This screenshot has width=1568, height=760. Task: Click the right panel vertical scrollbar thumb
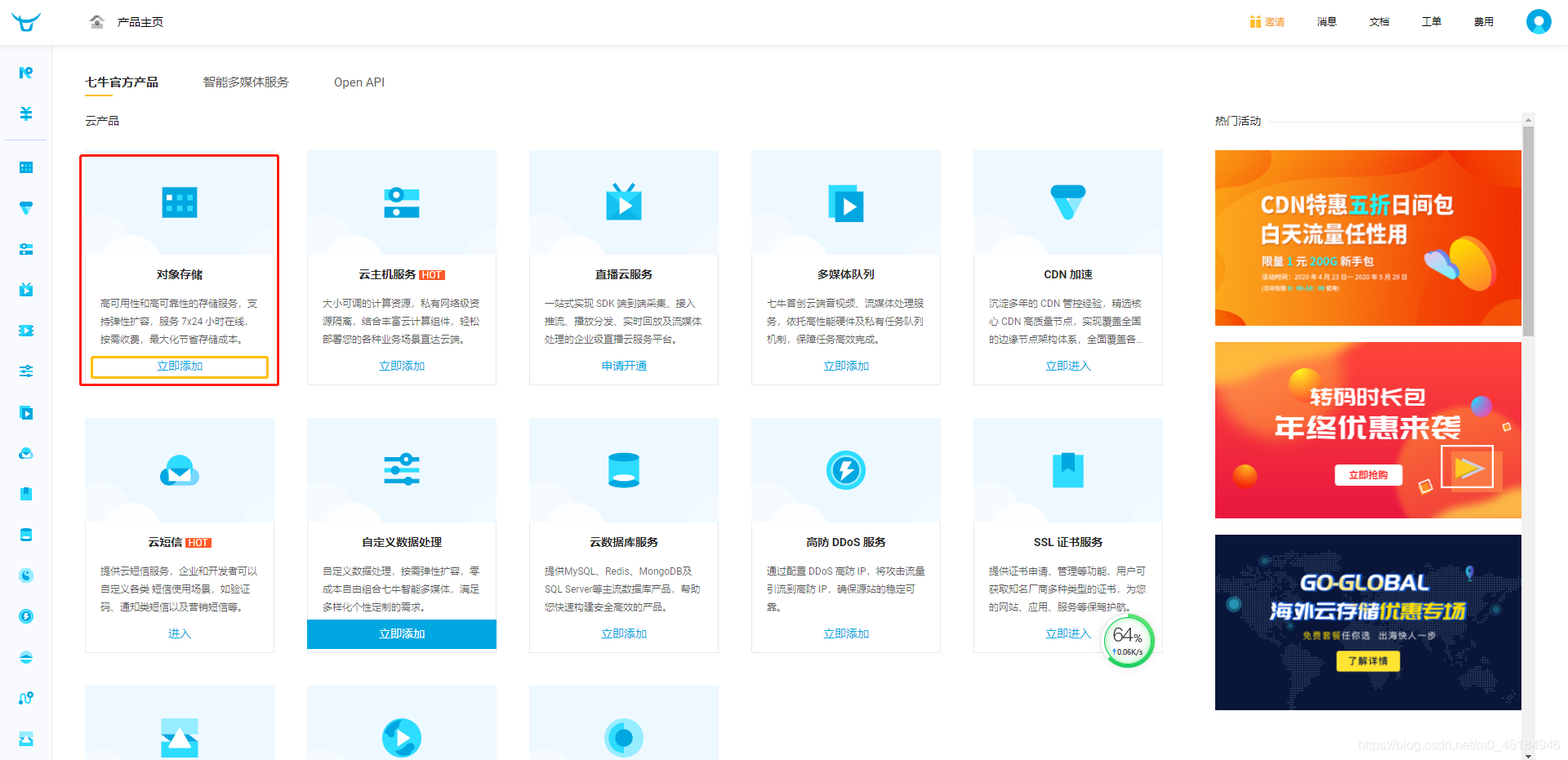pyautogui.click(x=1528, y=230)
